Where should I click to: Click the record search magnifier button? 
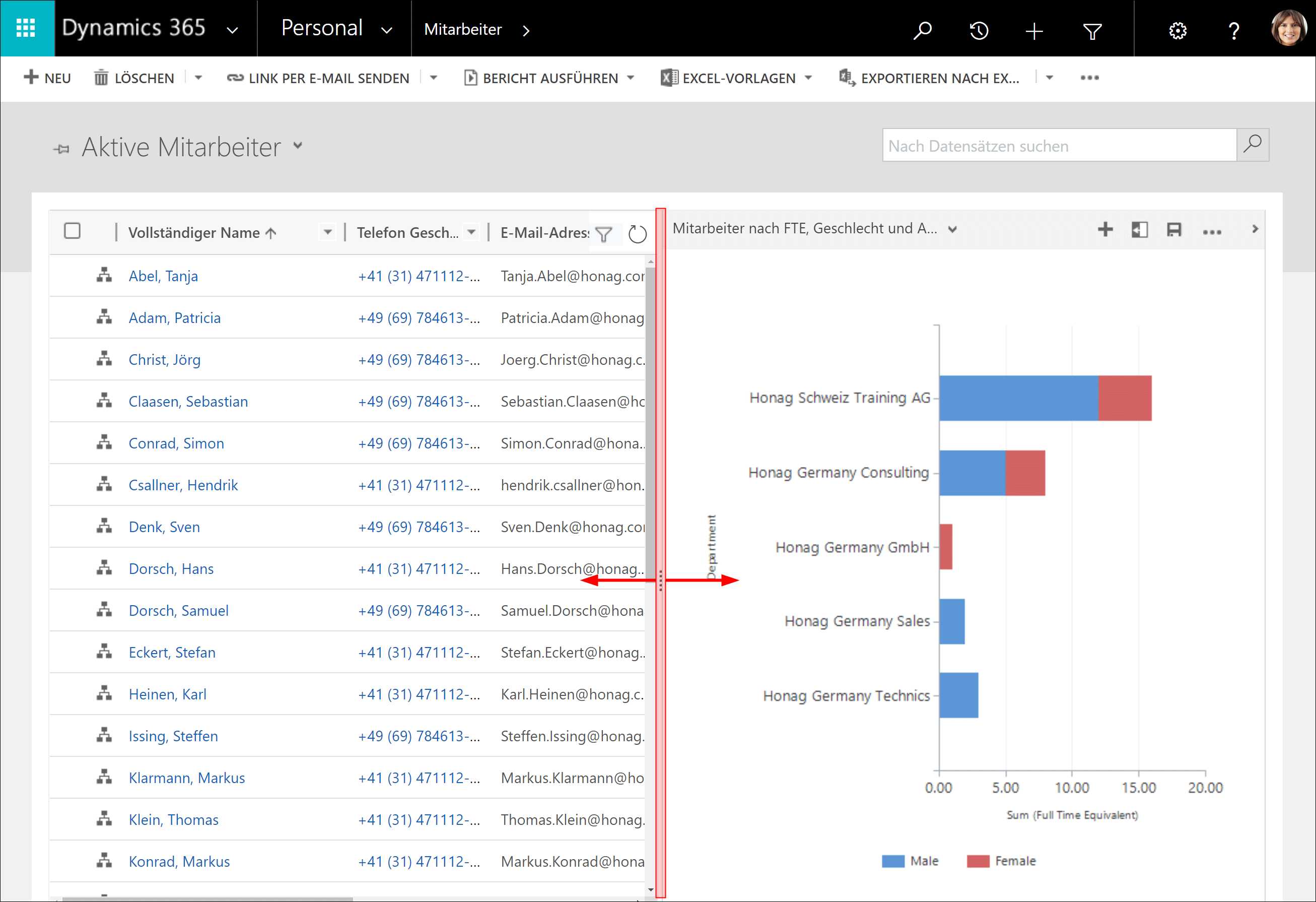pyautogui.click(x=1252, y=145)
